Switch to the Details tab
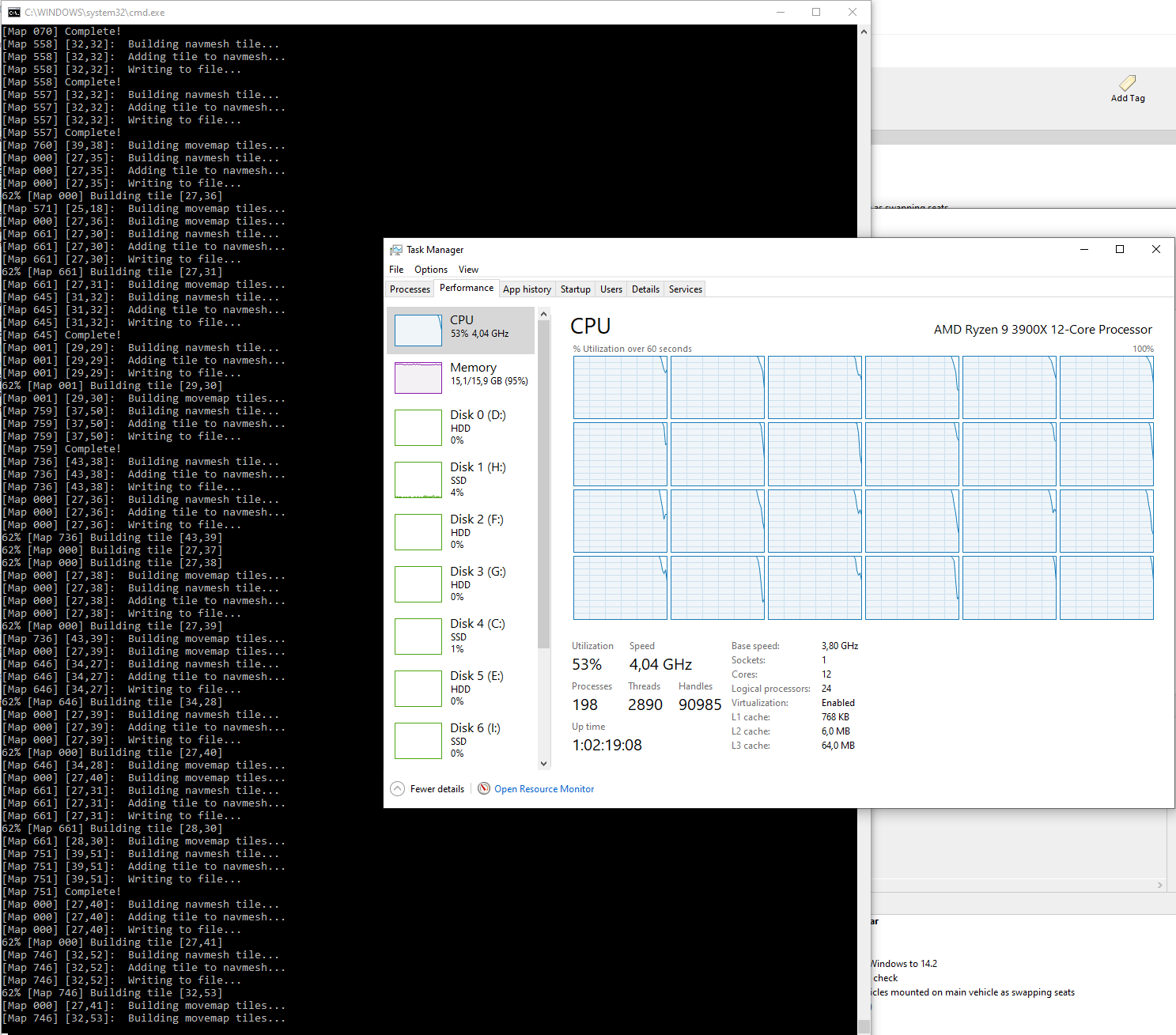Image resolution: width=1176 pixels, height=1035 pixels. pyautogui.click(x=645, y=289)
